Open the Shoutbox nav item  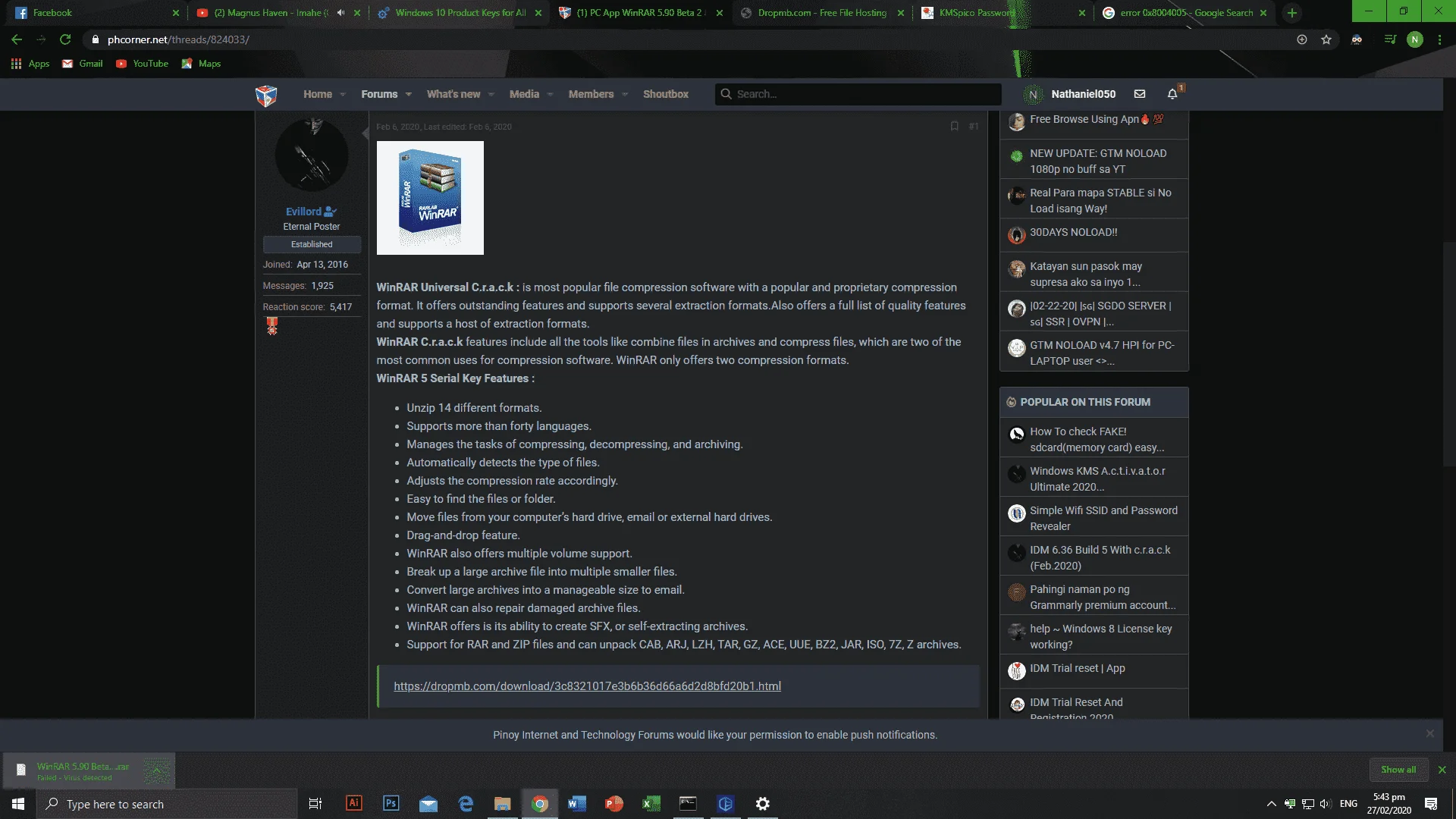665,94
